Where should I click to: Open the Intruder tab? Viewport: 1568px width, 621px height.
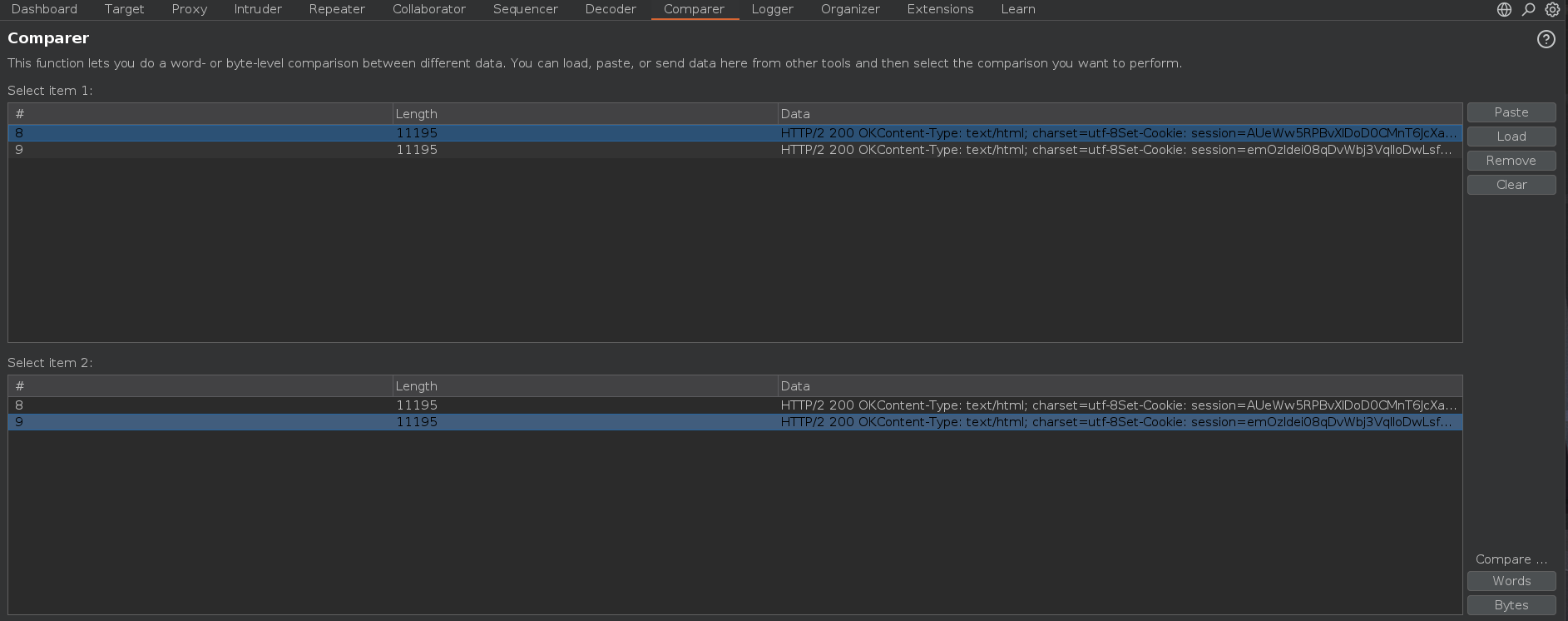point(258,9)
